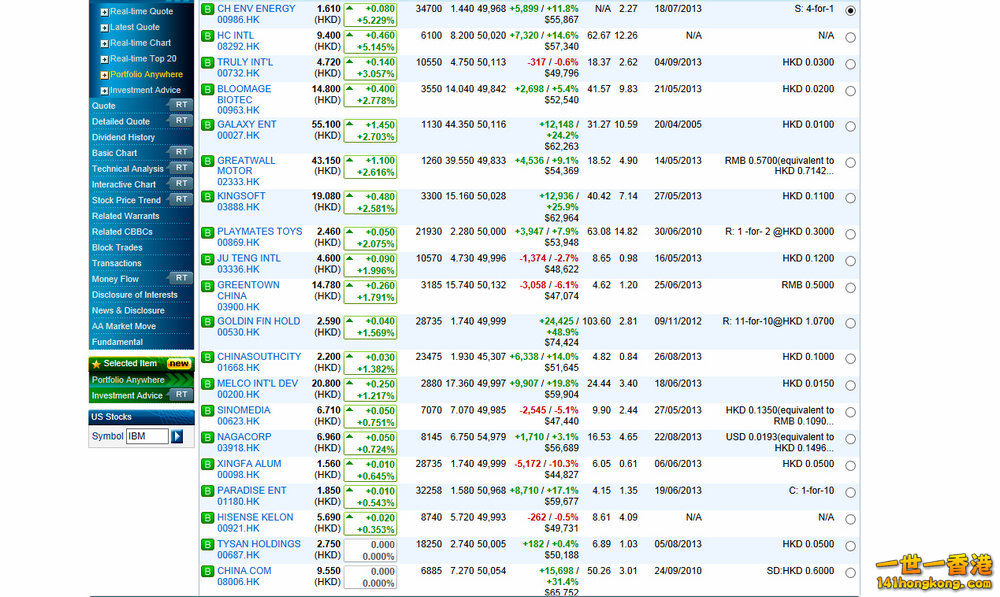Click the blue arrow button beside Symbol field

point(177,436)
